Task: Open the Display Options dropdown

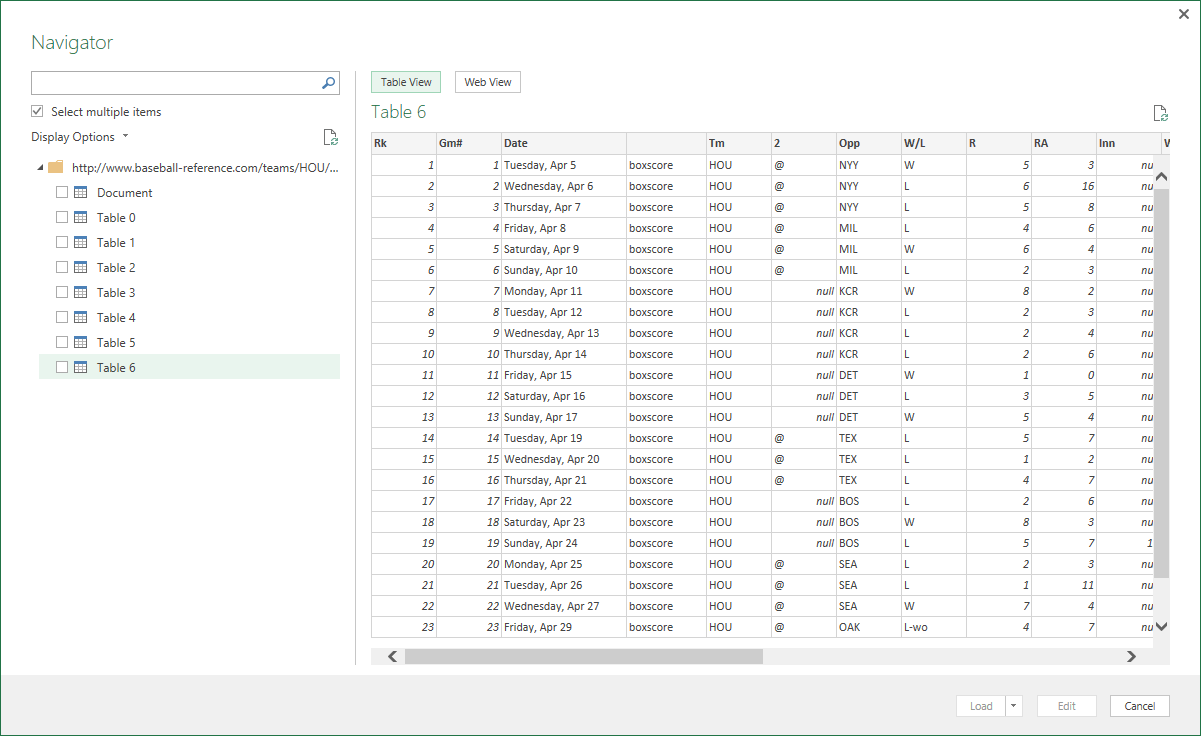Action: 80,137
